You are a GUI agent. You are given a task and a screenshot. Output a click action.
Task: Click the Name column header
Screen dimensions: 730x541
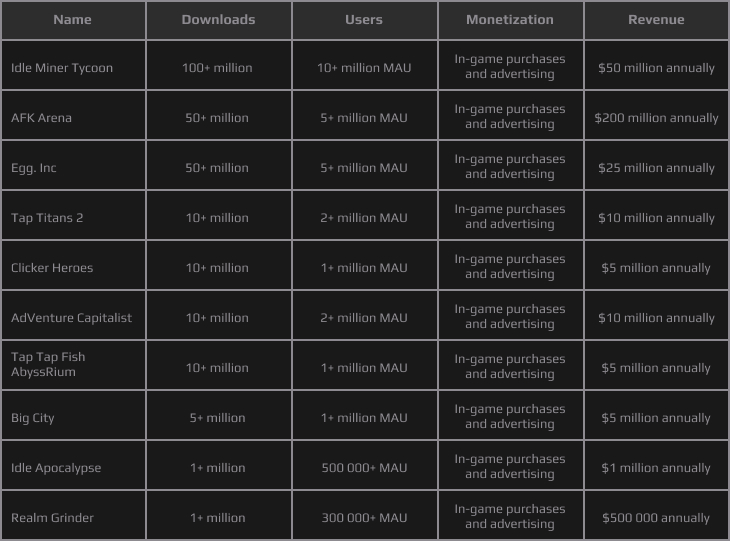click(73, 20)
